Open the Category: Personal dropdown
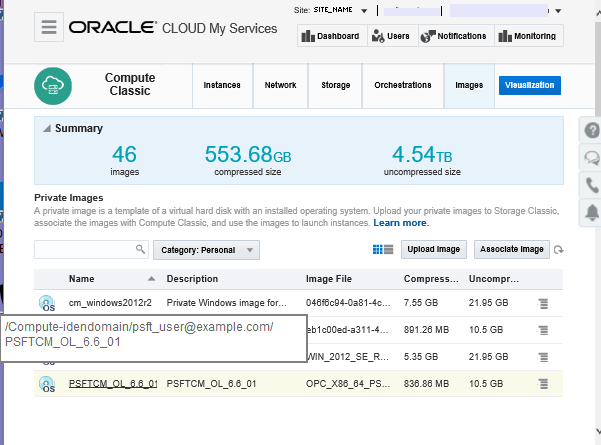This screenshot has width=601, height=445. click(206, 250)
